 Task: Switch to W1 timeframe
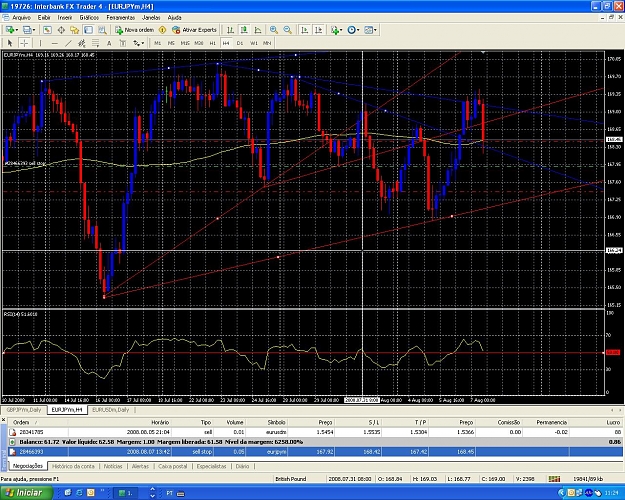click(254, 43)
